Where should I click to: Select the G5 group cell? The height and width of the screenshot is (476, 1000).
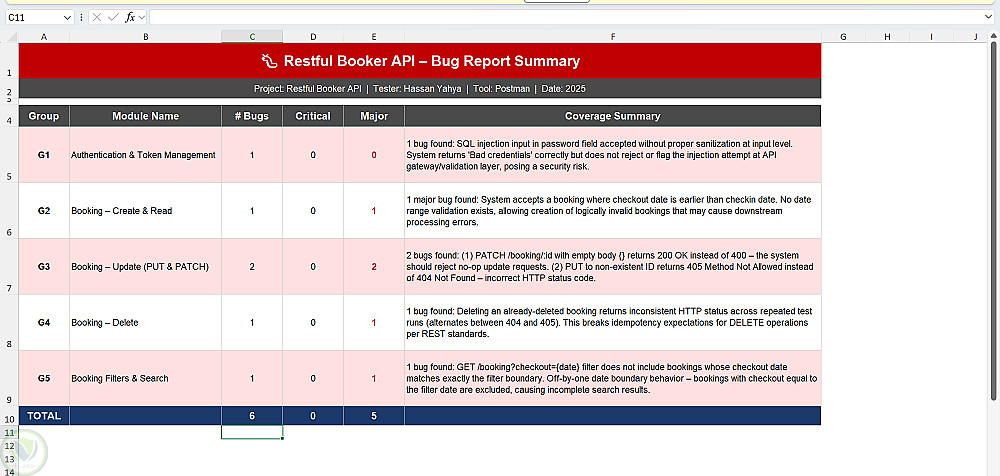pos(44,378)
